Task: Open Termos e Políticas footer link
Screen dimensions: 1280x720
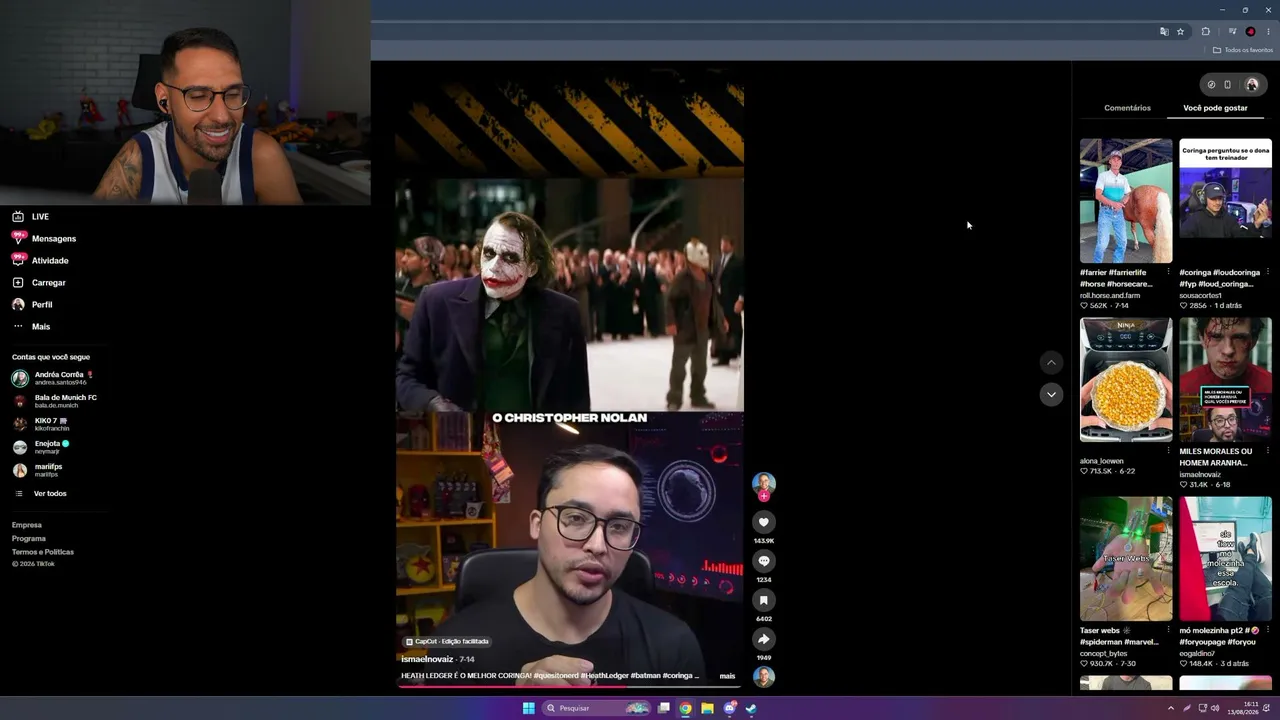Action: [43, 552]
